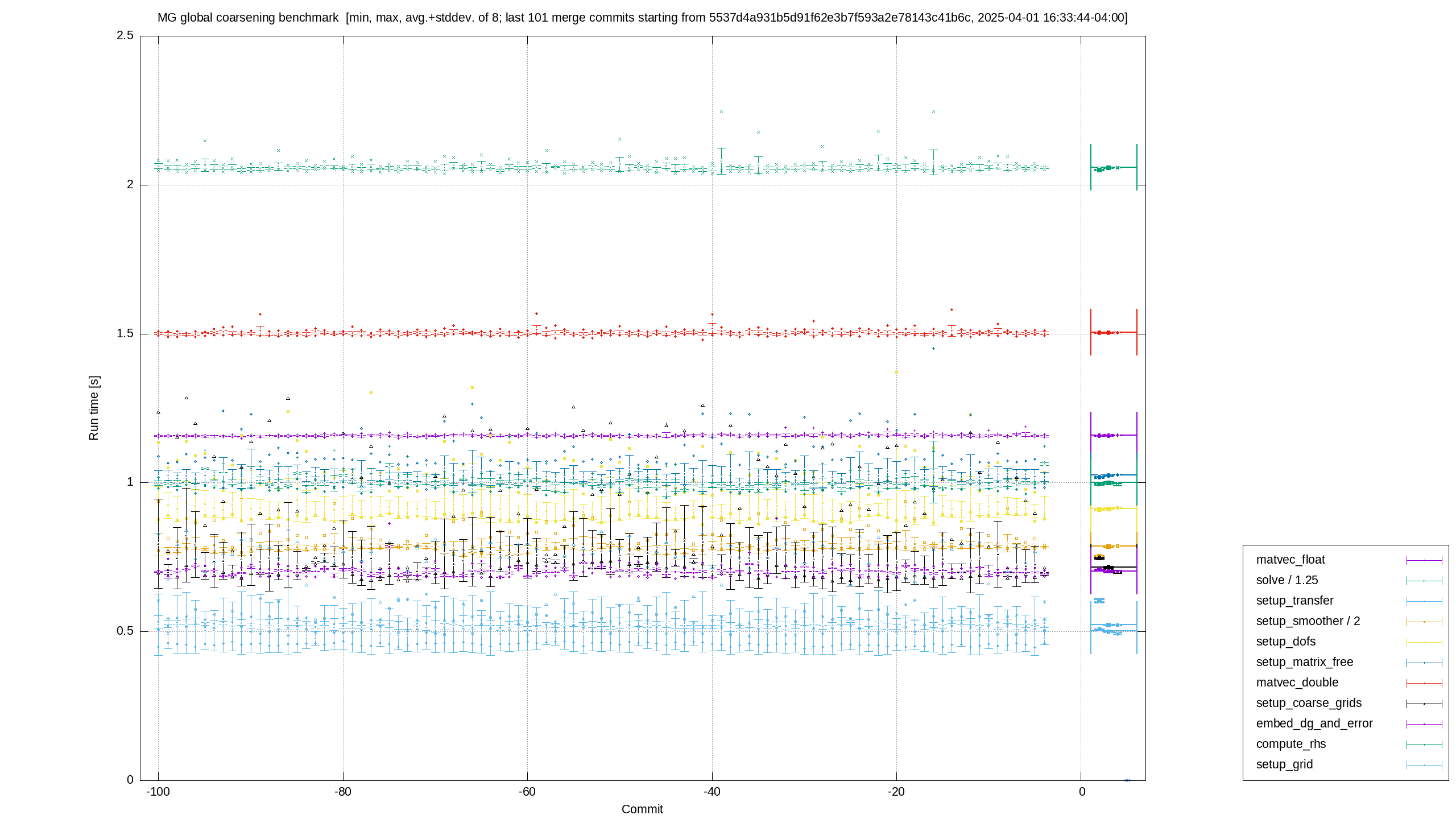This screenshot has height=819, width=1456.
Task: Click the Run time [s] axis label
Action: pos(94,408)
